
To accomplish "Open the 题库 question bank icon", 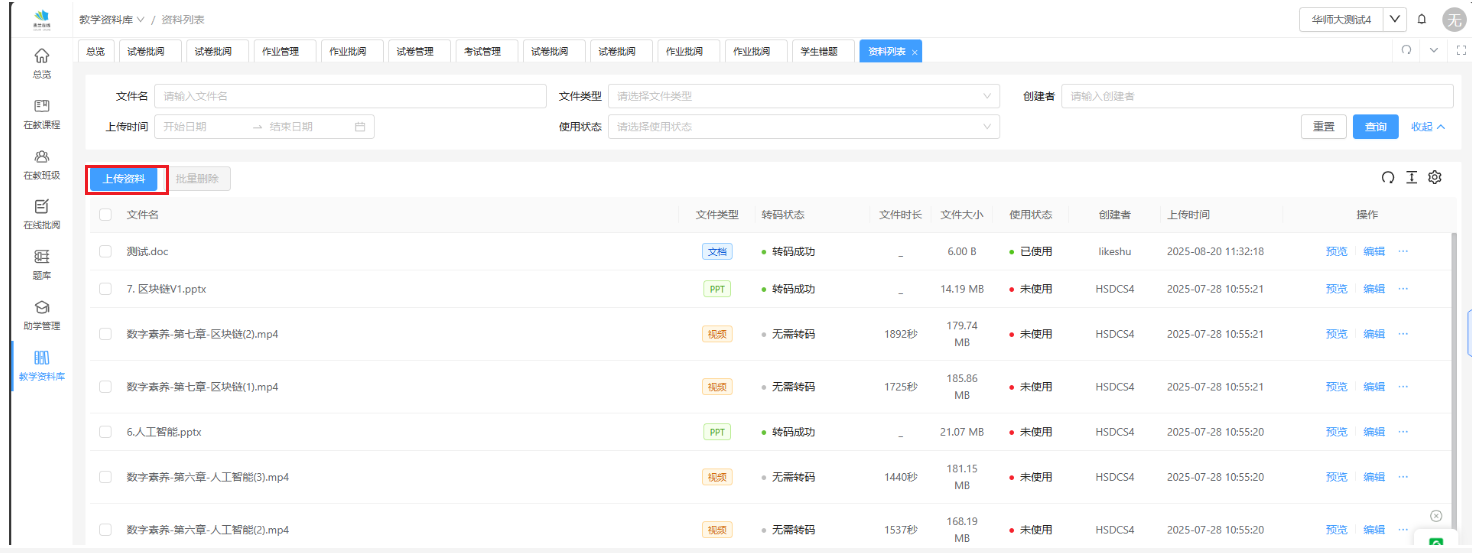I will point(41,263).
